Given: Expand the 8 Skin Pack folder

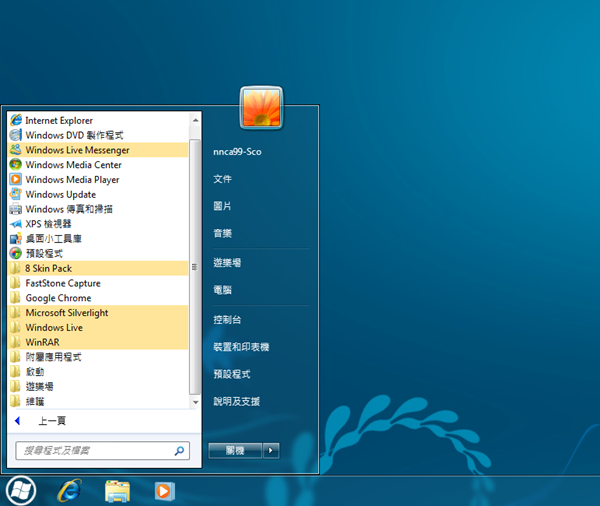Looking at the screenshot, I should (98, 268).
